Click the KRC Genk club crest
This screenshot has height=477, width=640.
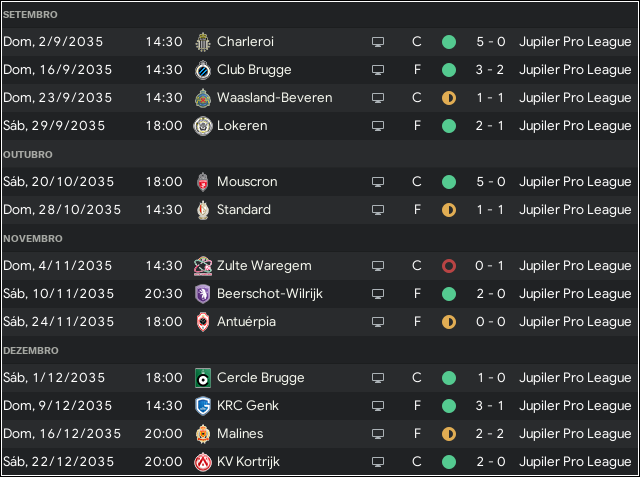click(203, 406)
